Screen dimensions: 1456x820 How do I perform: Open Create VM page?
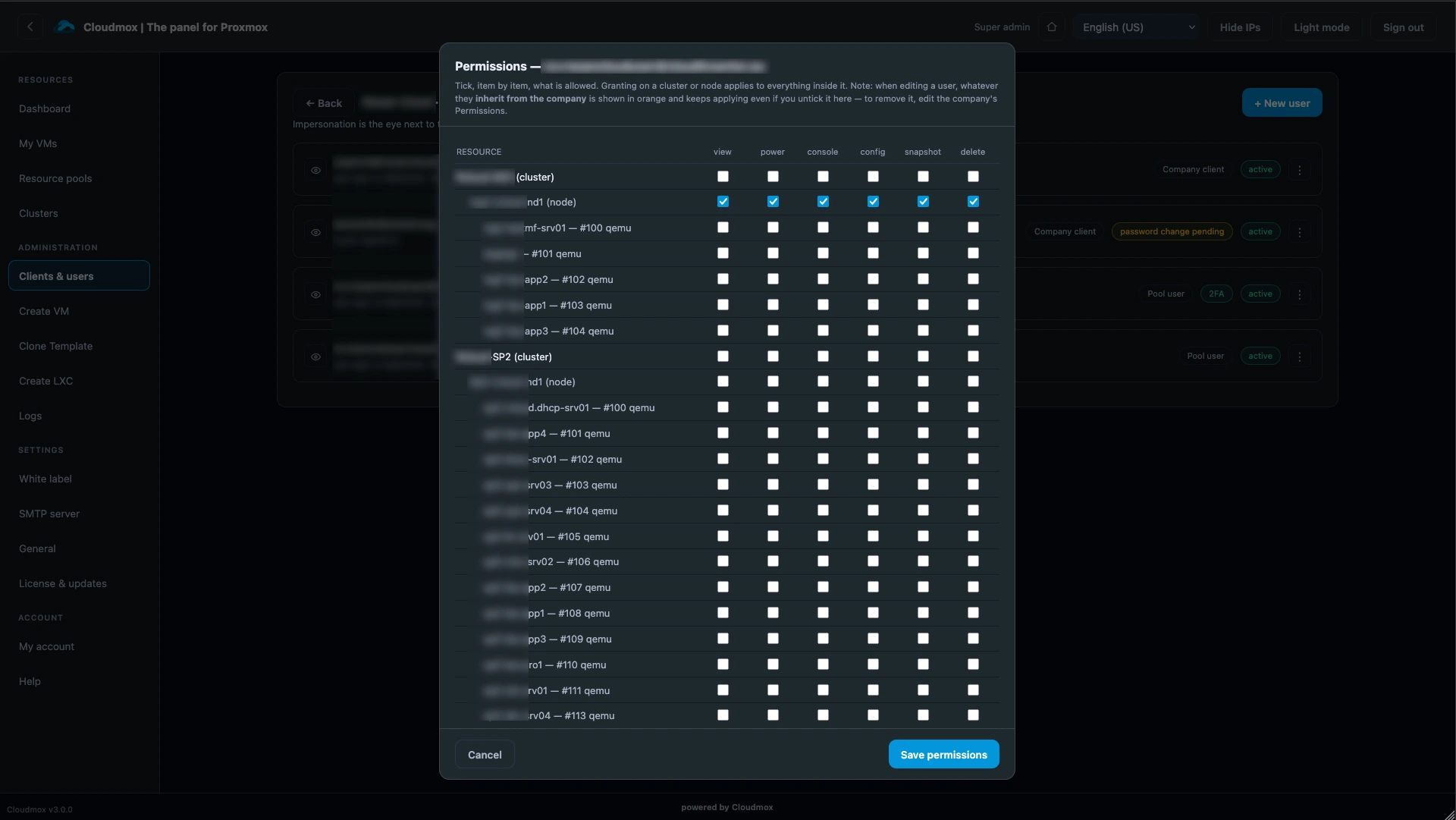click(79, 311)
